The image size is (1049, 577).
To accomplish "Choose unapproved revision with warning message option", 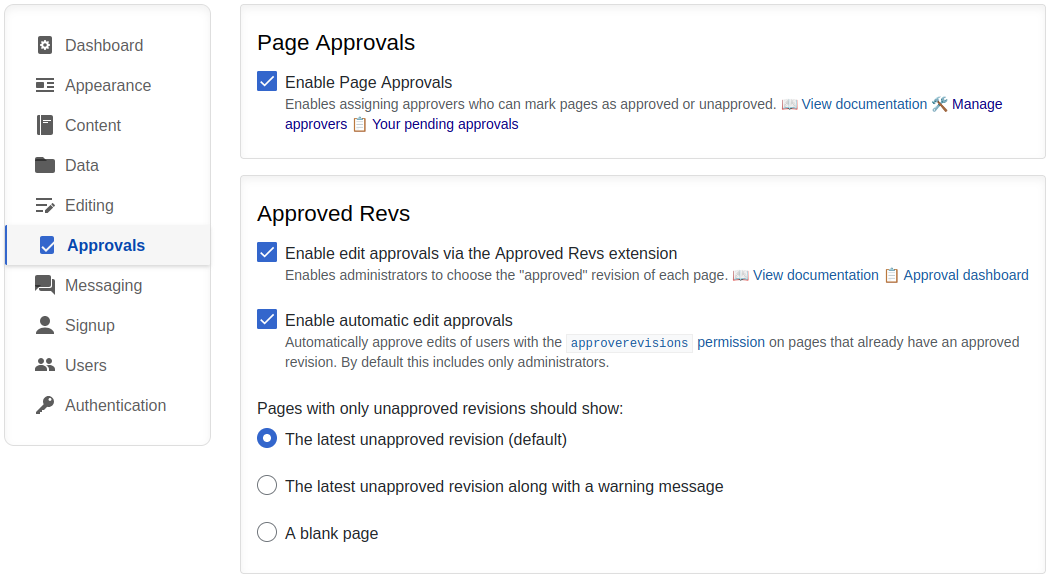I will coord(267,485).
